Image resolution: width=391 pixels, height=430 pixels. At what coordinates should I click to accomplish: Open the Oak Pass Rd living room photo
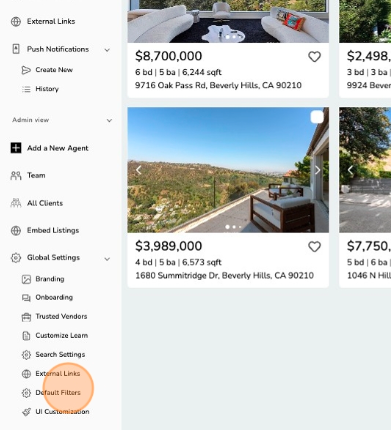pyautogui.click(x=228, y=21)
